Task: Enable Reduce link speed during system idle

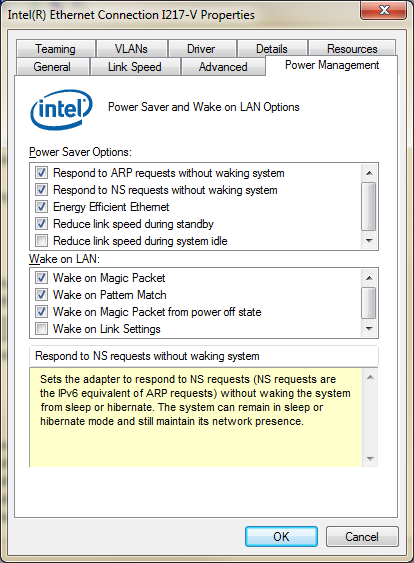Action: click(x=41, y=241)
